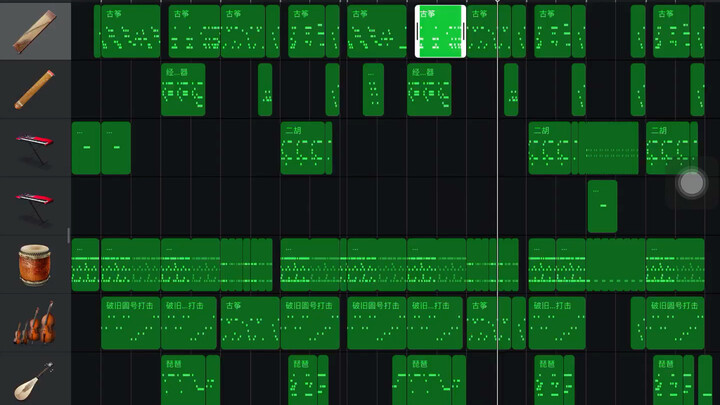
Task: Select the first 二胡 region
Action: coord(303,148)
